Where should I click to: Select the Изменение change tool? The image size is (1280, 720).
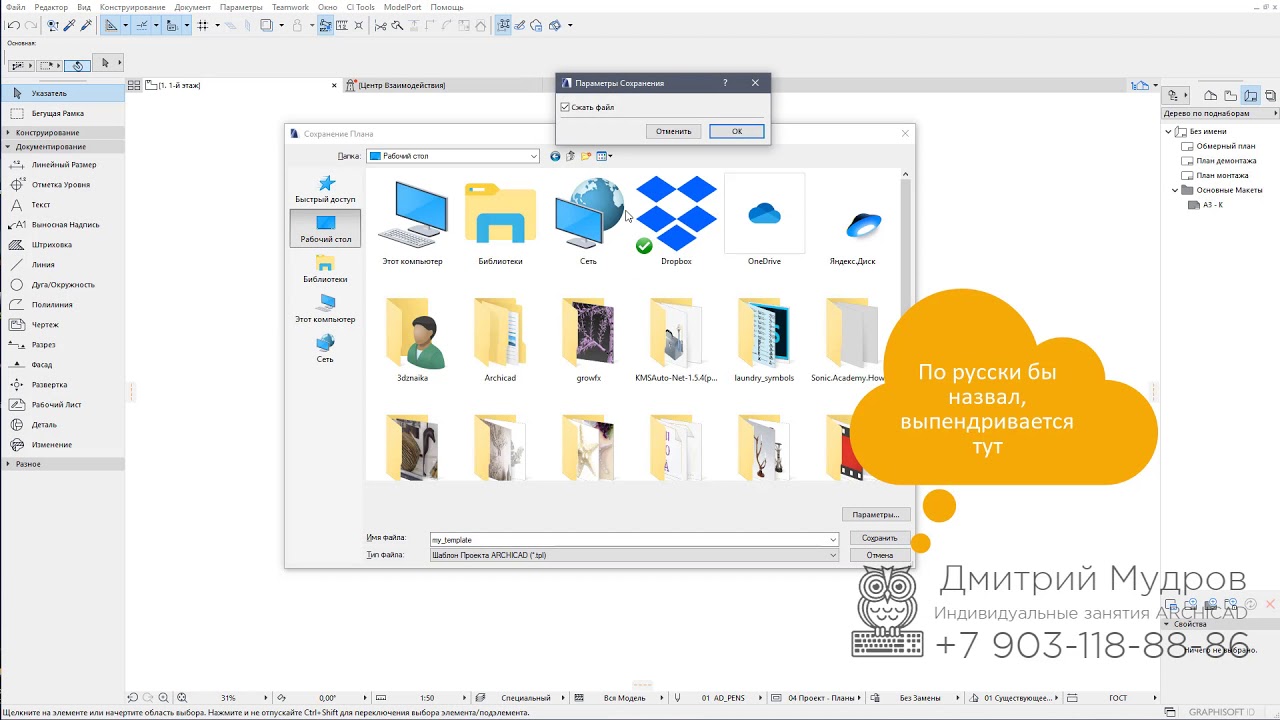coord(62,444)
